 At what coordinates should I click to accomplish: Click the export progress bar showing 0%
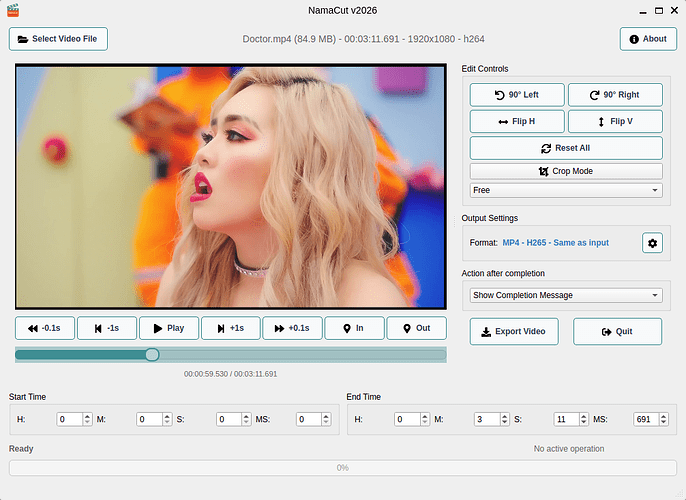(343, 468)
